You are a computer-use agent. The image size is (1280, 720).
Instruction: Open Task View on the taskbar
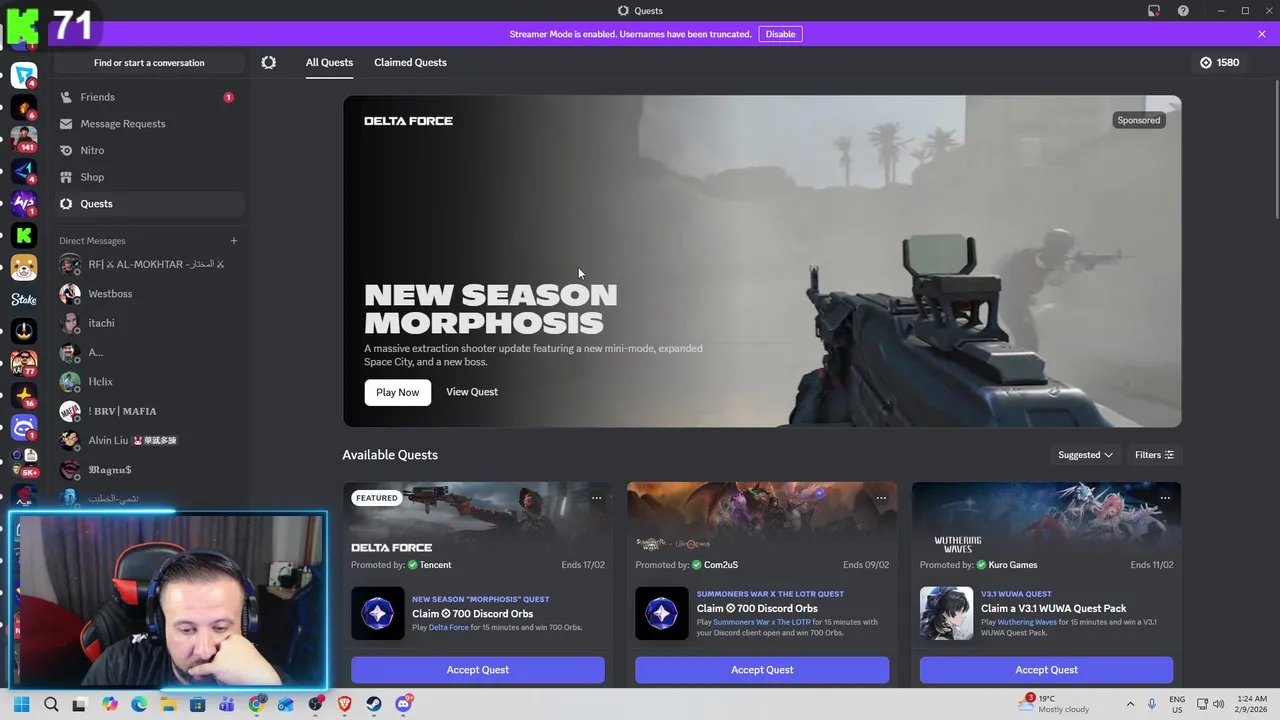tap(79, 704)
